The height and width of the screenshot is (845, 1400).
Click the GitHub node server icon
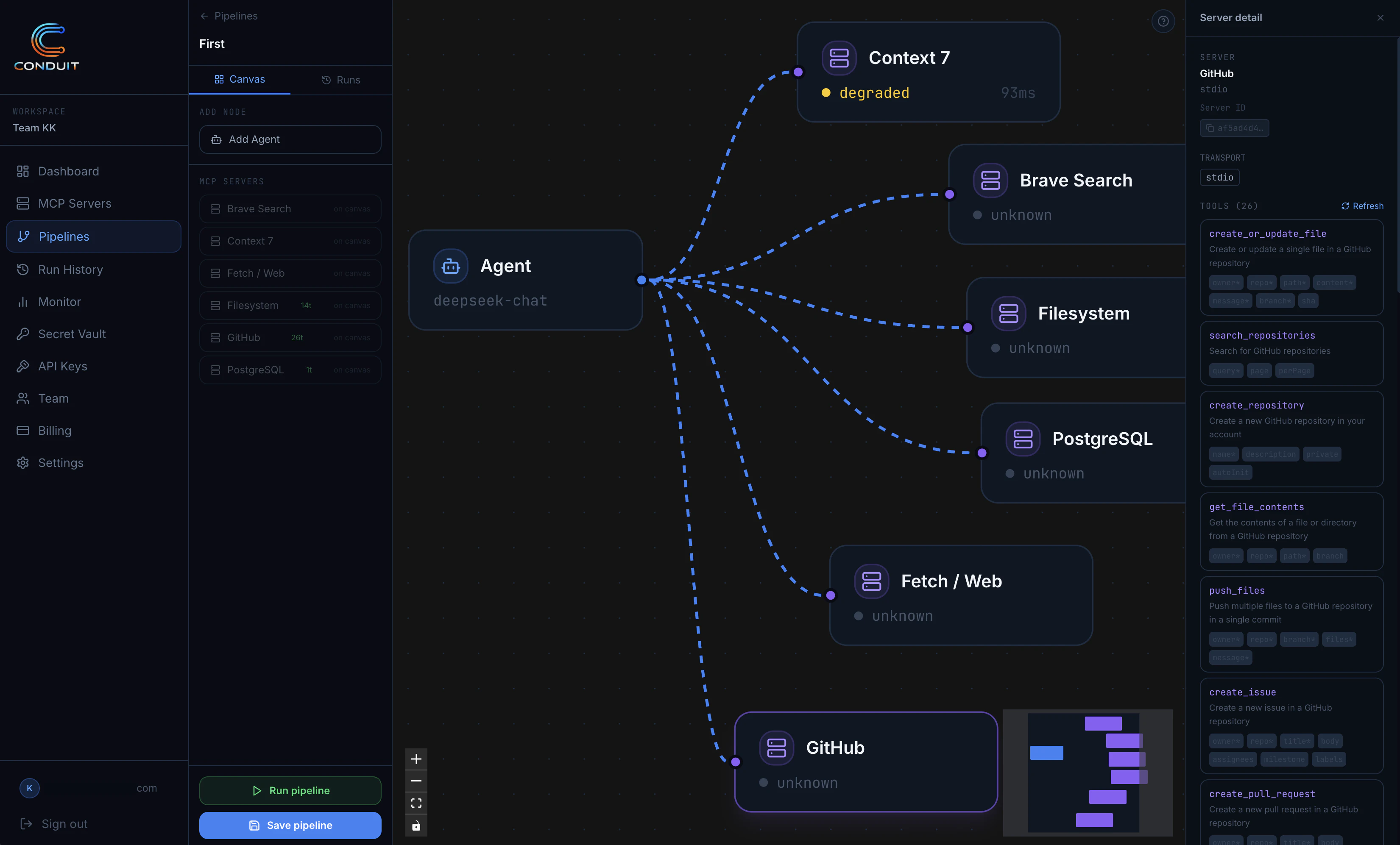[x=776, y=748]
